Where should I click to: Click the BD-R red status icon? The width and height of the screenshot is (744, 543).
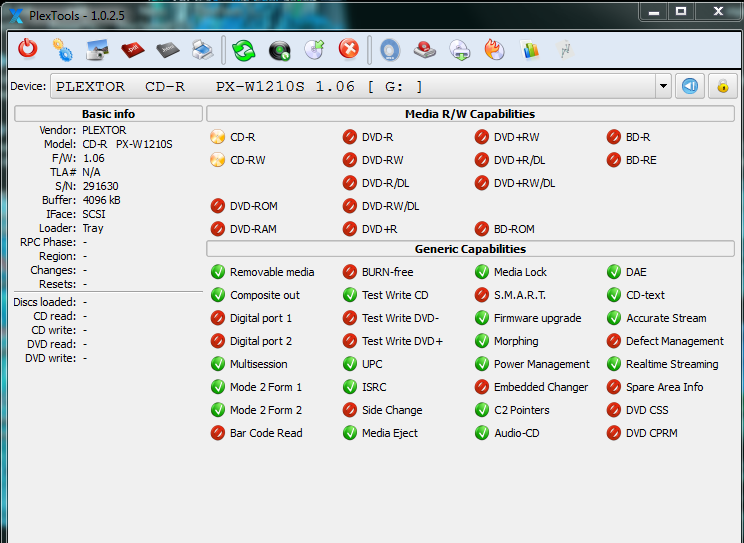coord(614,137)
